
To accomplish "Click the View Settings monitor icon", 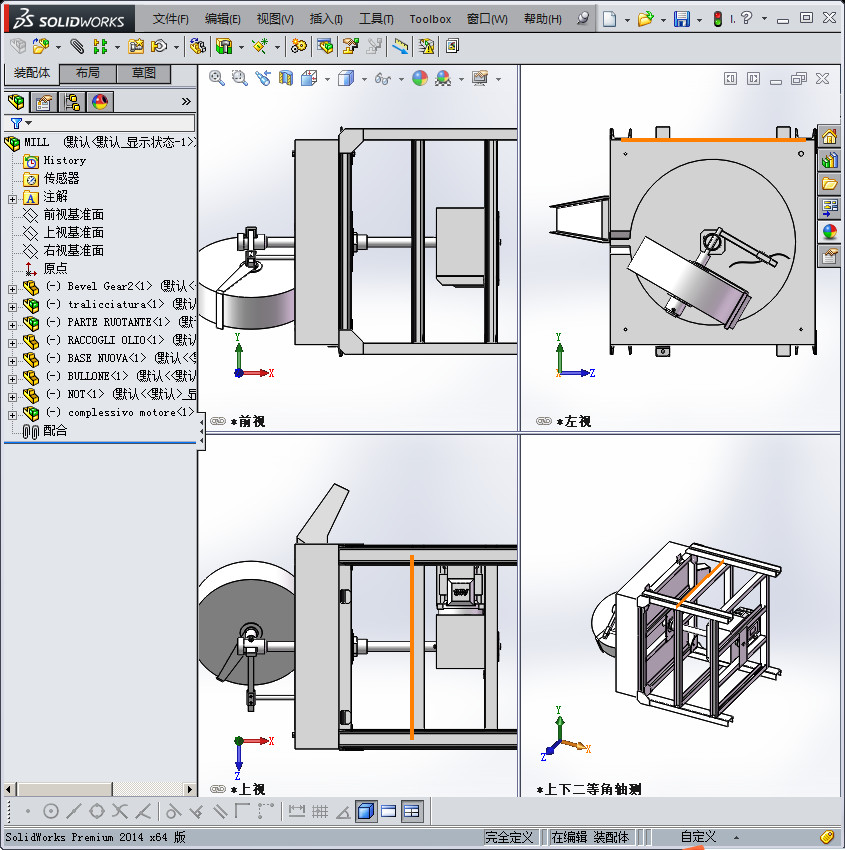I will [x=480, y=79].
